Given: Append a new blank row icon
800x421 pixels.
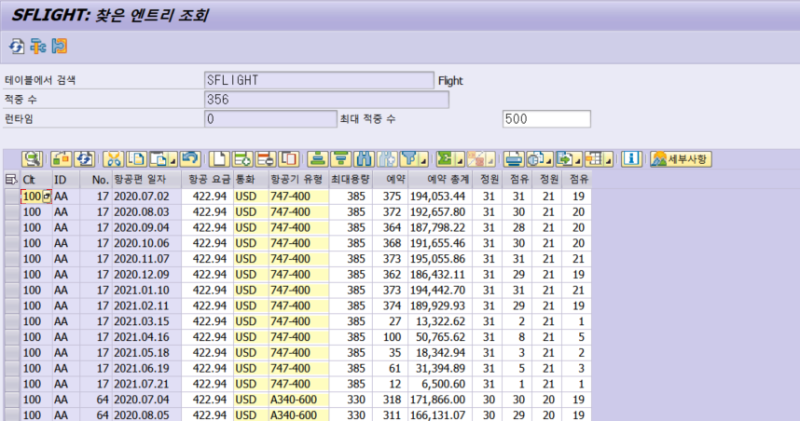Looking at the screenshot, I should pos(219,159).
